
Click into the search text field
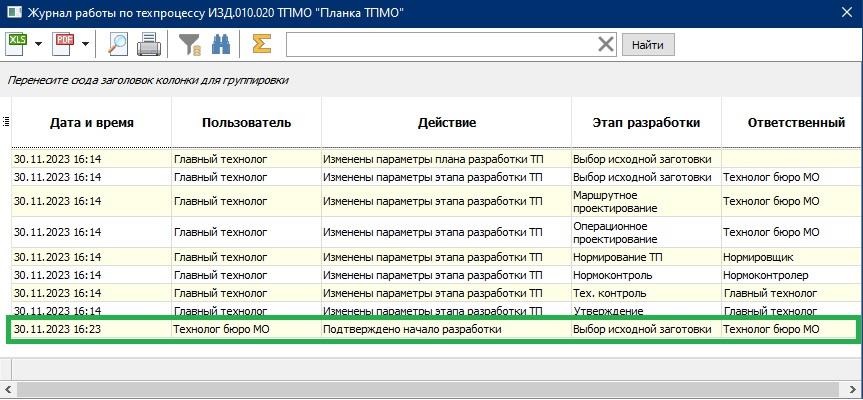tap(440, 44)
